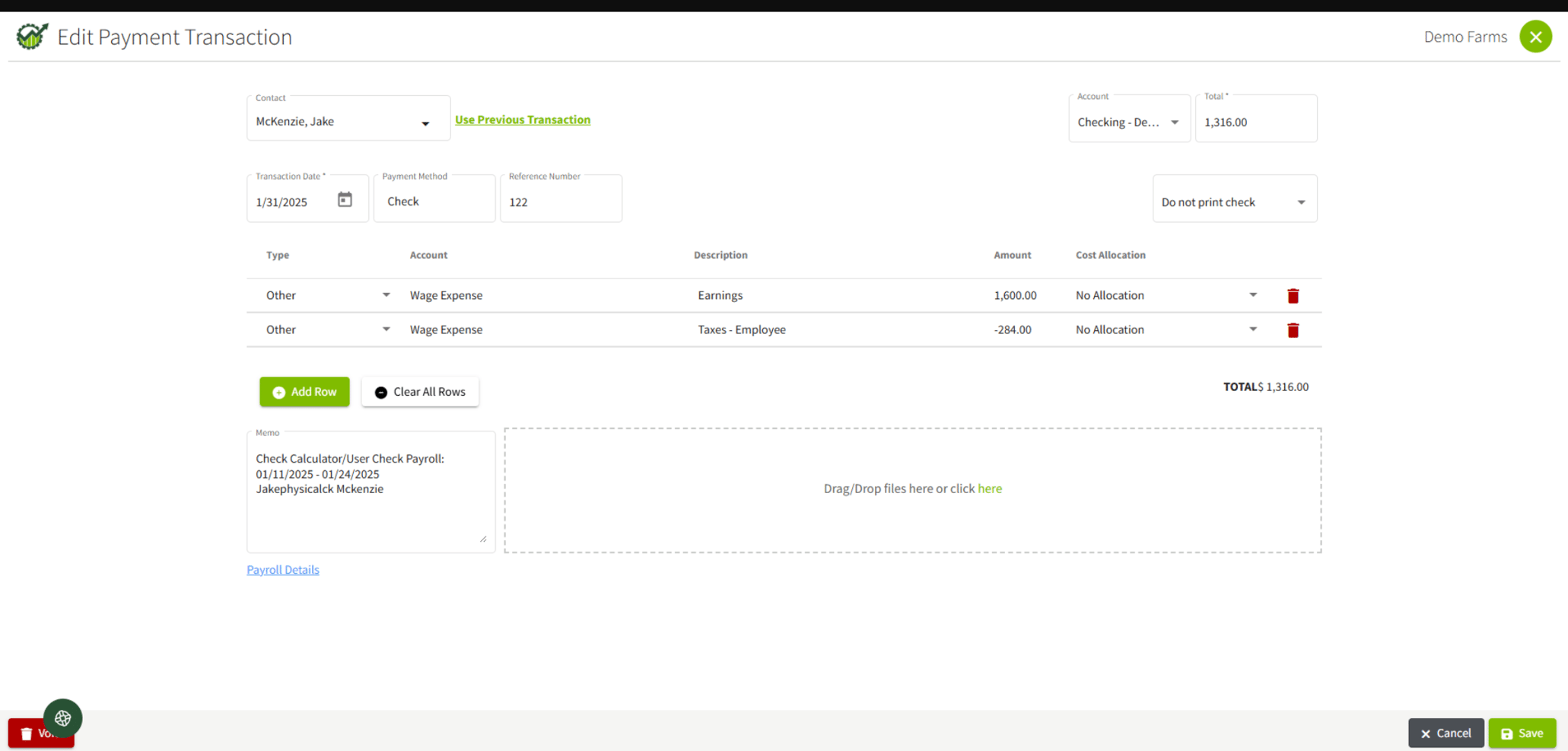Click the X icon on Cancel button
Screen dimensions: 1568x751
coord(1426,733)
